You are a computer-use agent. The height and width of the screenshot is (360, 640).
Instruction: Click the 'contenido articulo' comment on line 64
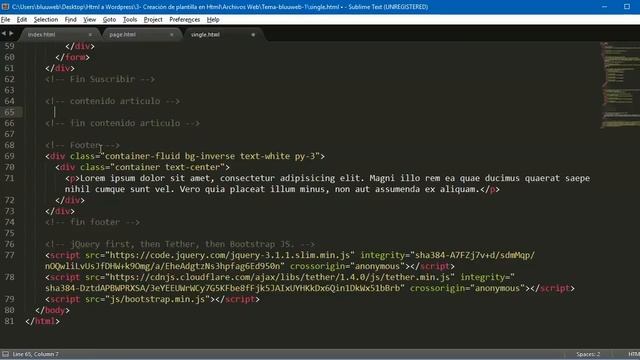[x=113, y=101]
